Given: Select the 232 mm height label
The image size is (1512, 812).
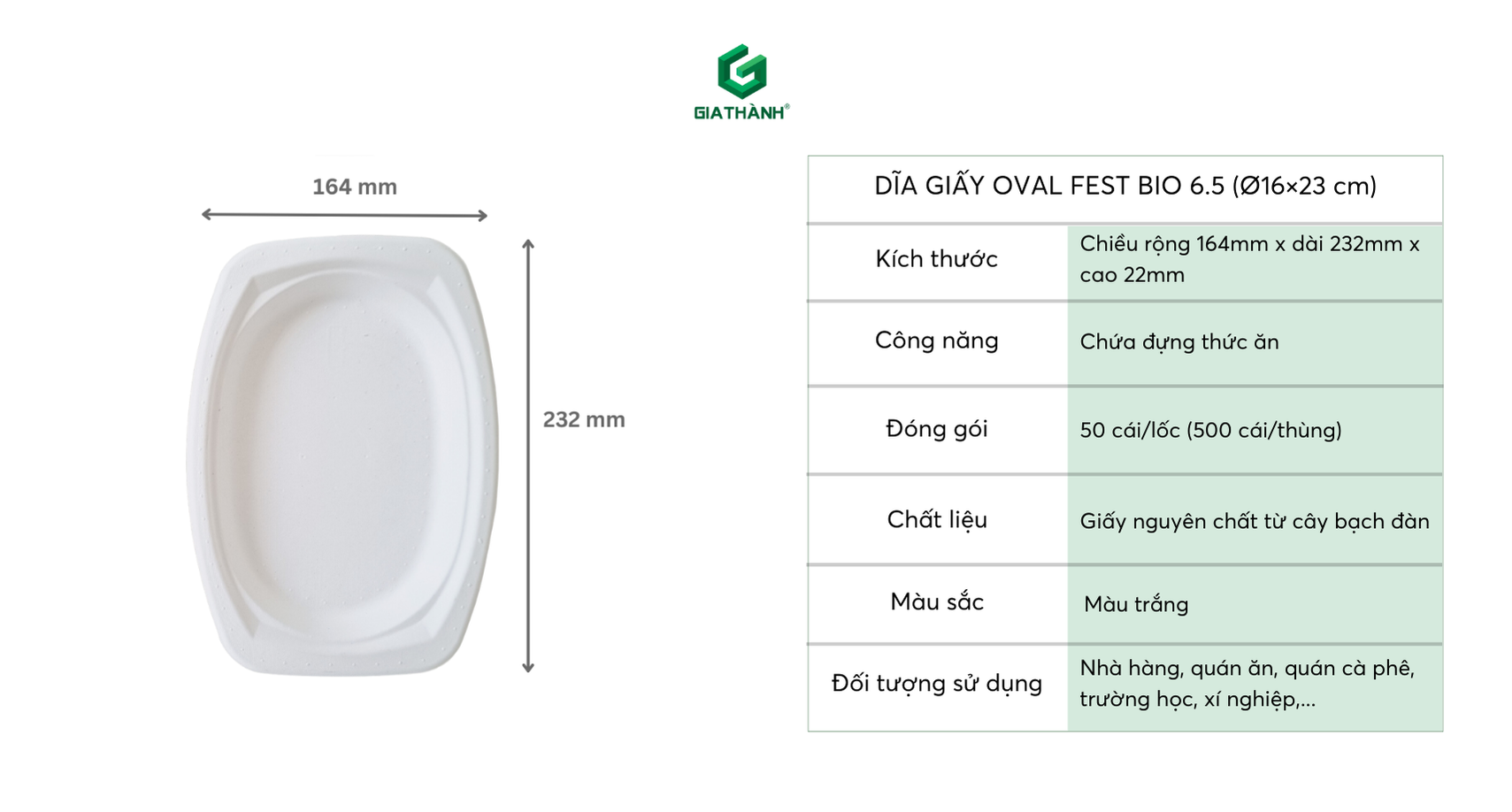Looking at the screenshot, I should [x=583, y=419].
